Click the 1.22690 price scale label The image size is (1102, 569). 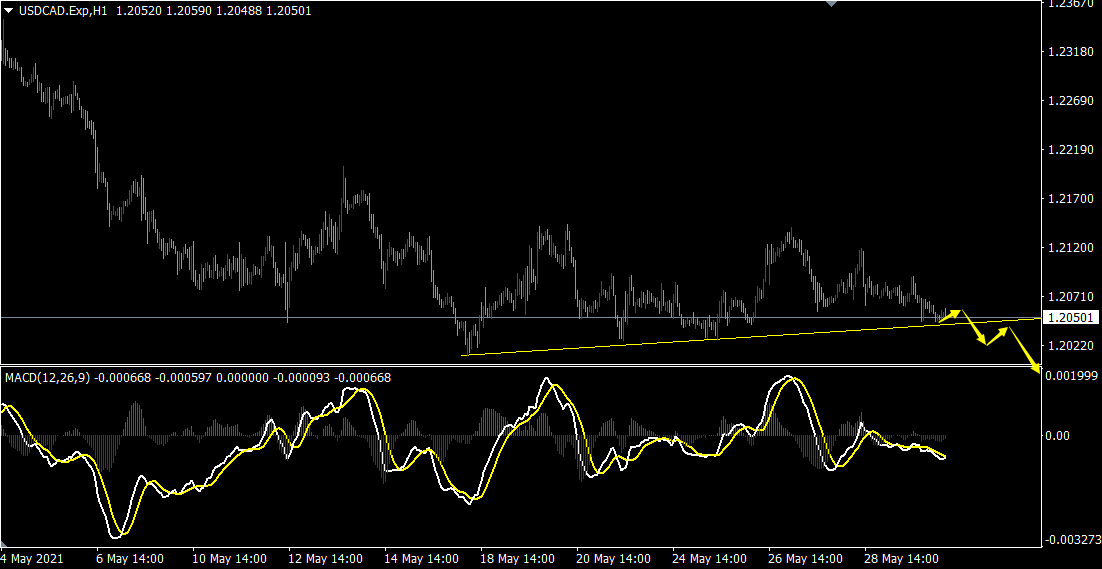[x=1070, y=100]
